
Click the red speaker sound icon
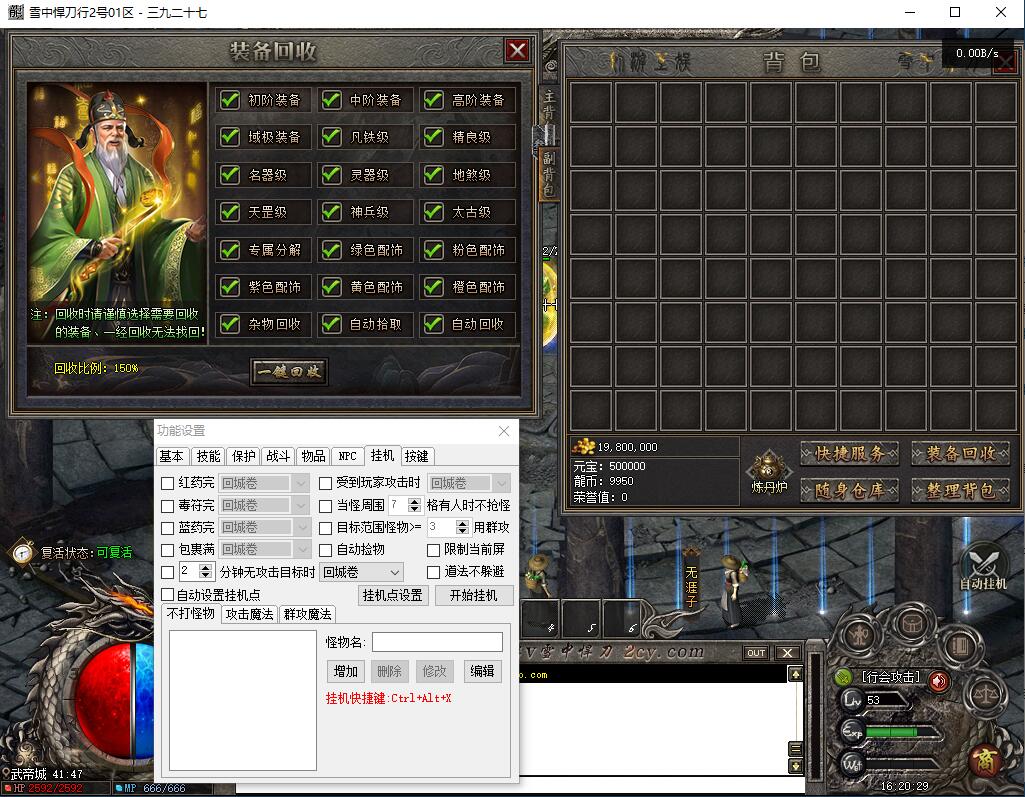tap(939, 680)
